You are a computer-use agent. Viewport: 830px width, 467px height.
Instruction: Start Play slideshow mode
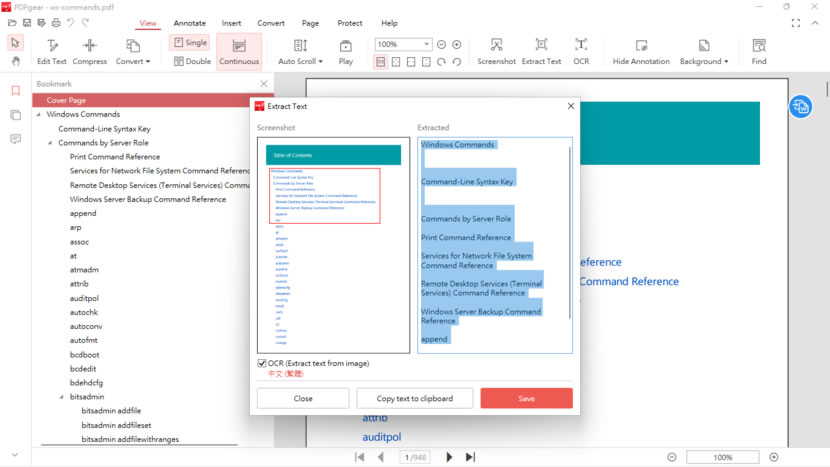346,51
